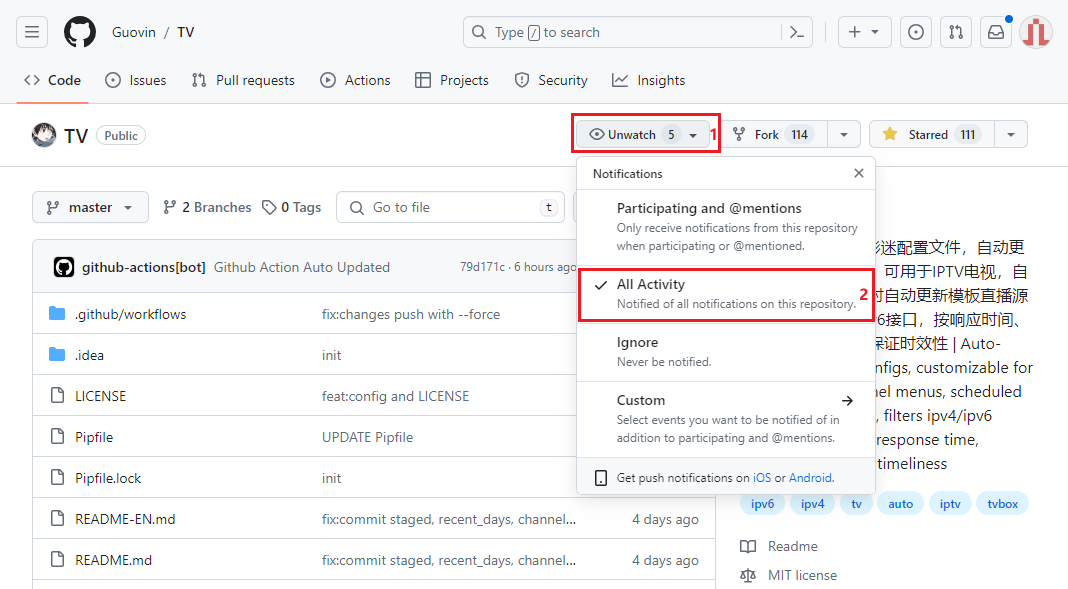
Task: Open the .github/workflows folder
Action: pyautogui.click(x=130, y=314)
